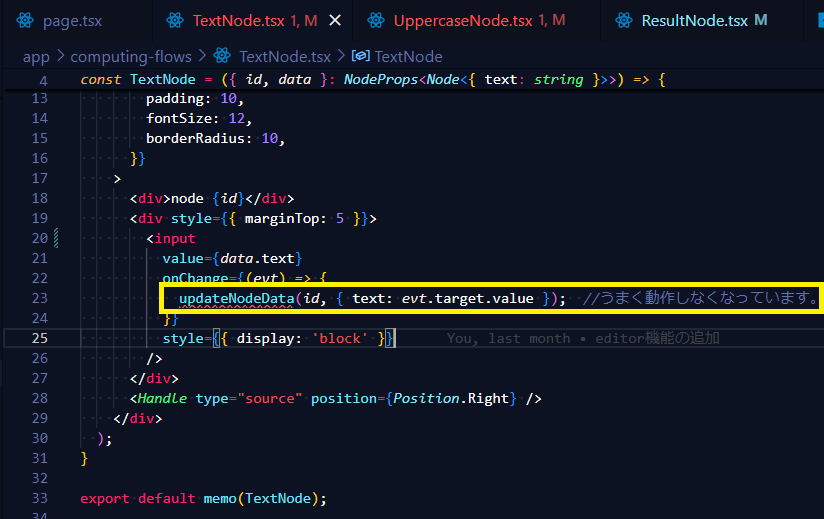824x519 pixels.
Task: Expand chevron after 'TextNode.tsx' breadcrumb
Action: [341, 56]
